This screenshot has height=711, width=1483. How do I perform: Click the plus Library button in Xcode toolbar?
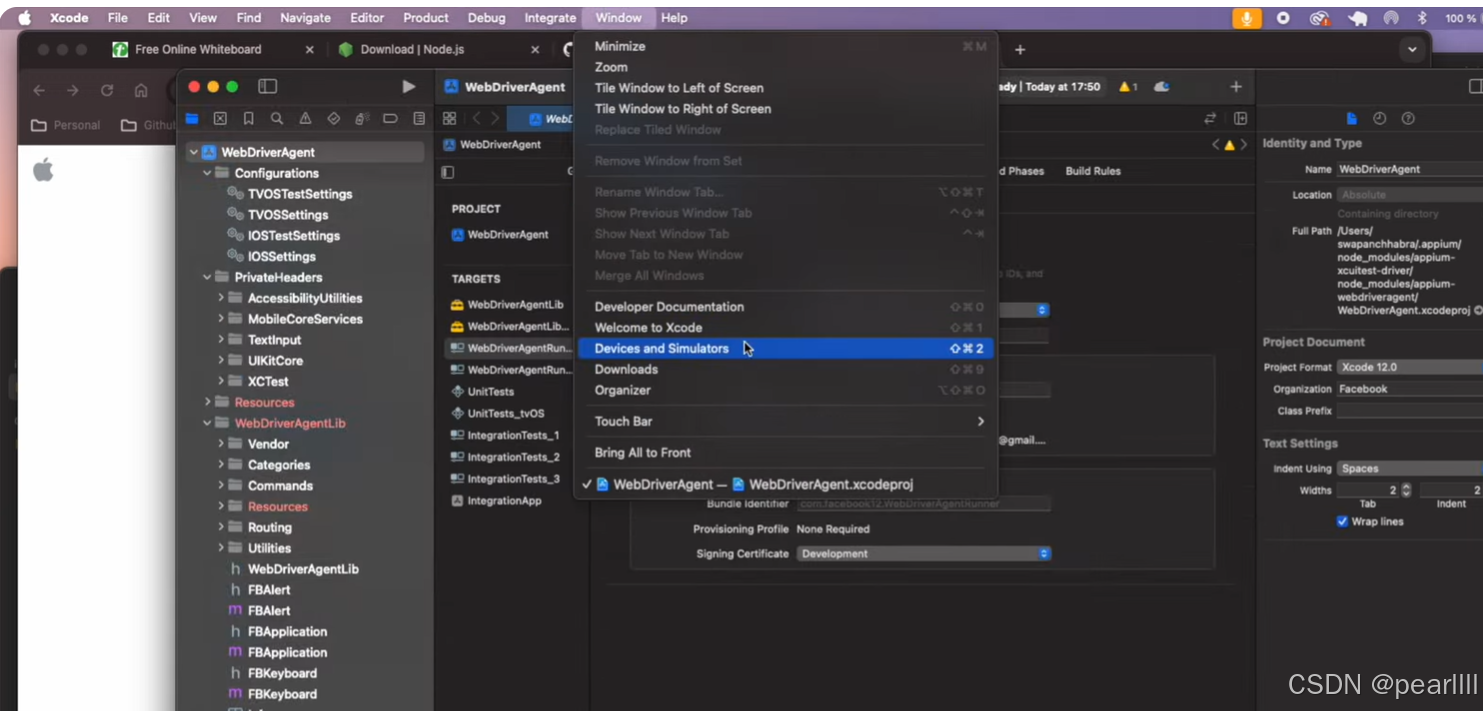[x=1236, y=87]
